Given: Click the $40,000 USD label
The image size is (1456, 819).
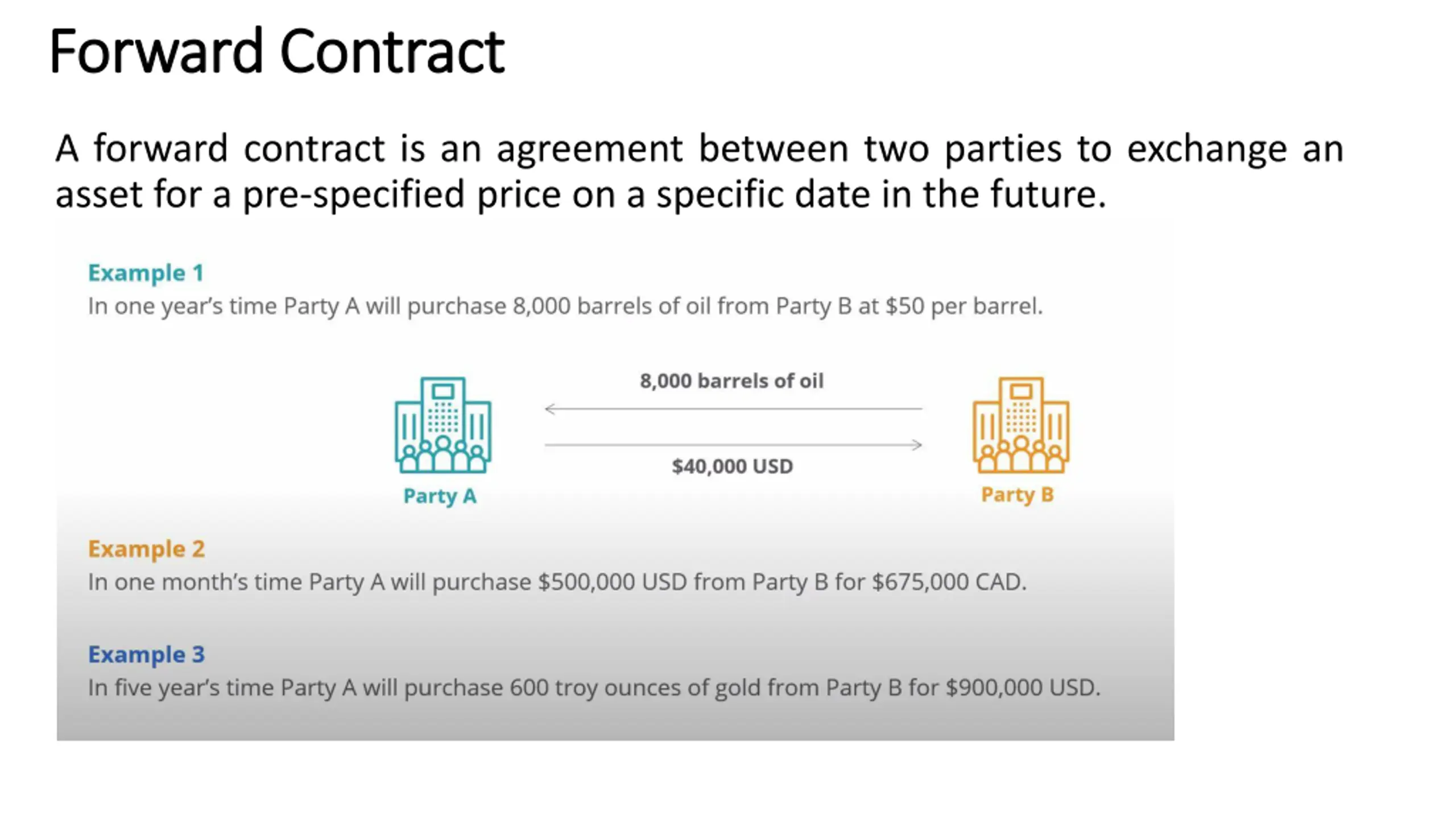Looking at the screenshot, I should pyautogui.click(x=733, y=466).
